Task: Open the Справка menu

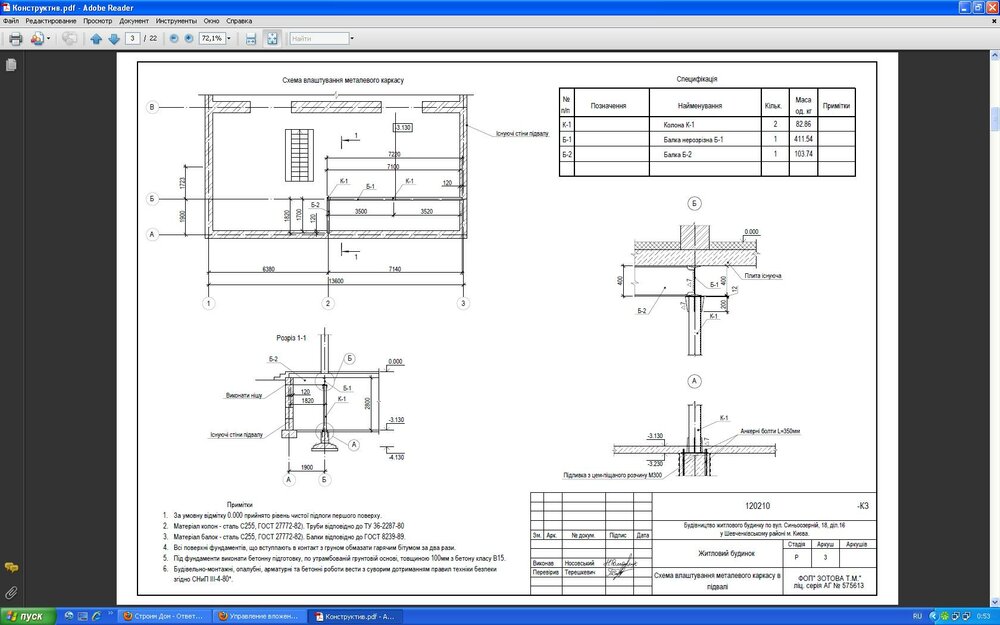Action: pyautogui.click(x=240, y=20)
